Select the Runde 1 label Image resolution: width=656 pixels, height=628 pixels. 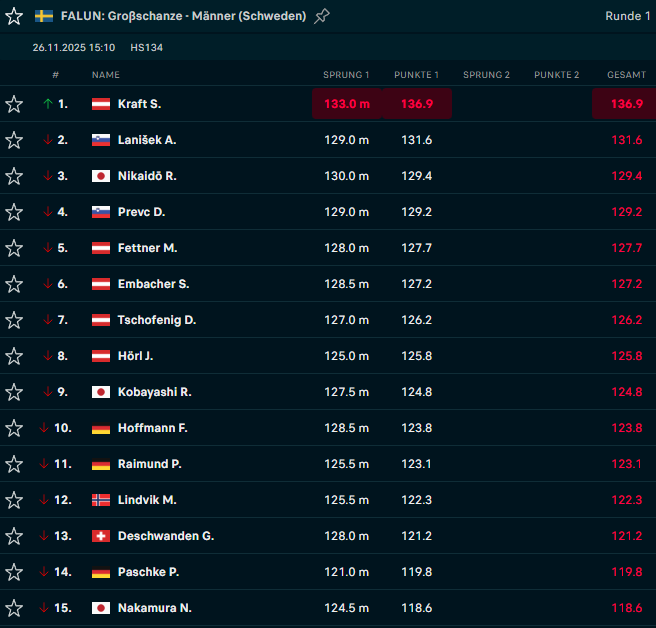pyautogui.click(x=627, y=16)
